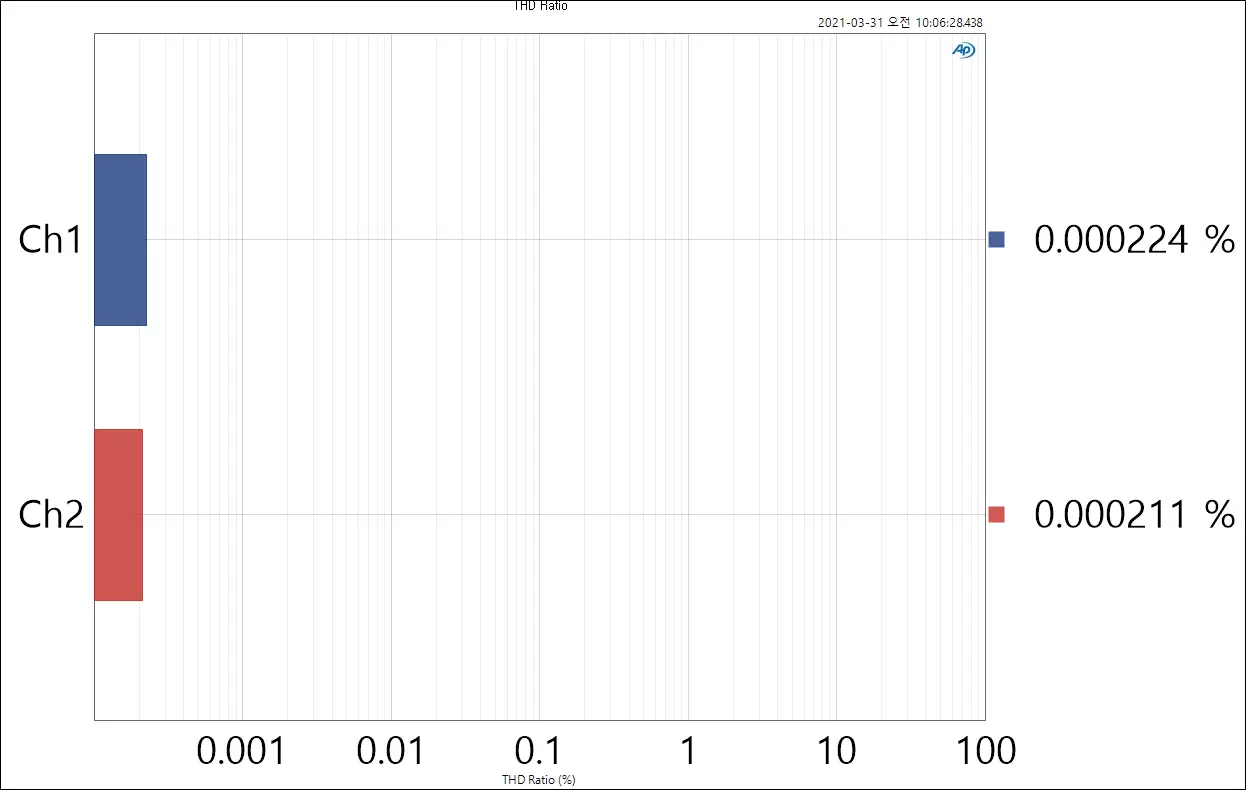Select the red Ch2 legend swatch
This screenshot has height=790, width=1246.
tap(996, 515)
